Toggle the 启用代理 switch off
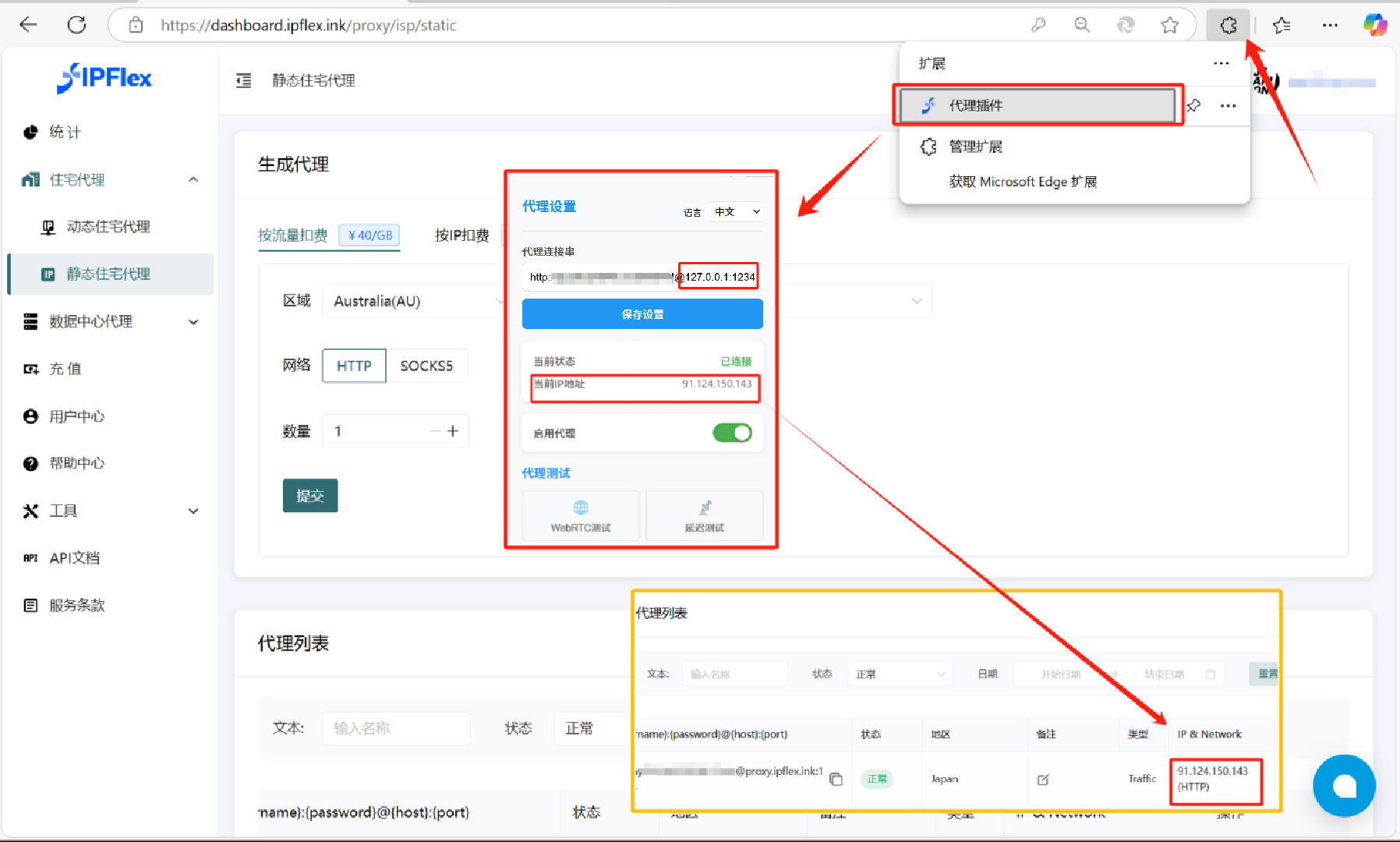1400x842 pixels. (732, 433)
